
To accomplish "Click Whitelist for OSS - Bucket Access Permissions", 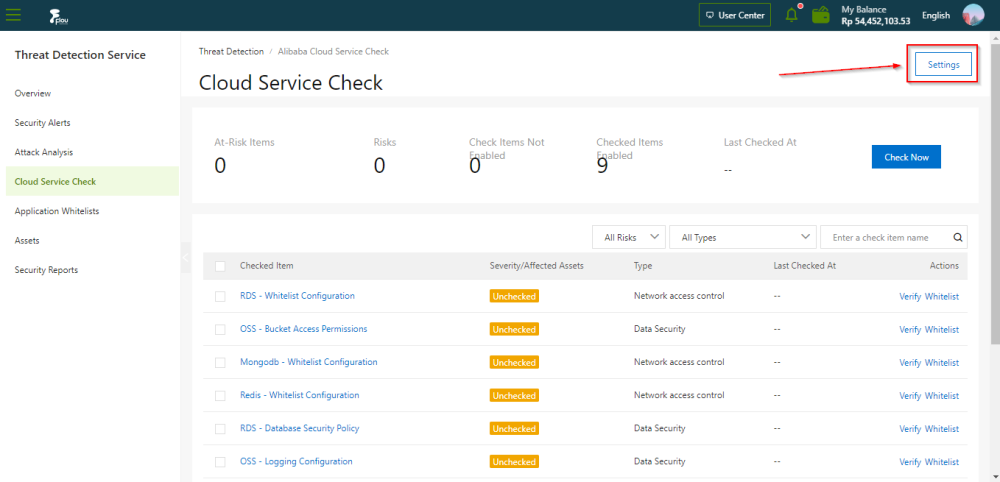I will (941, 330).
